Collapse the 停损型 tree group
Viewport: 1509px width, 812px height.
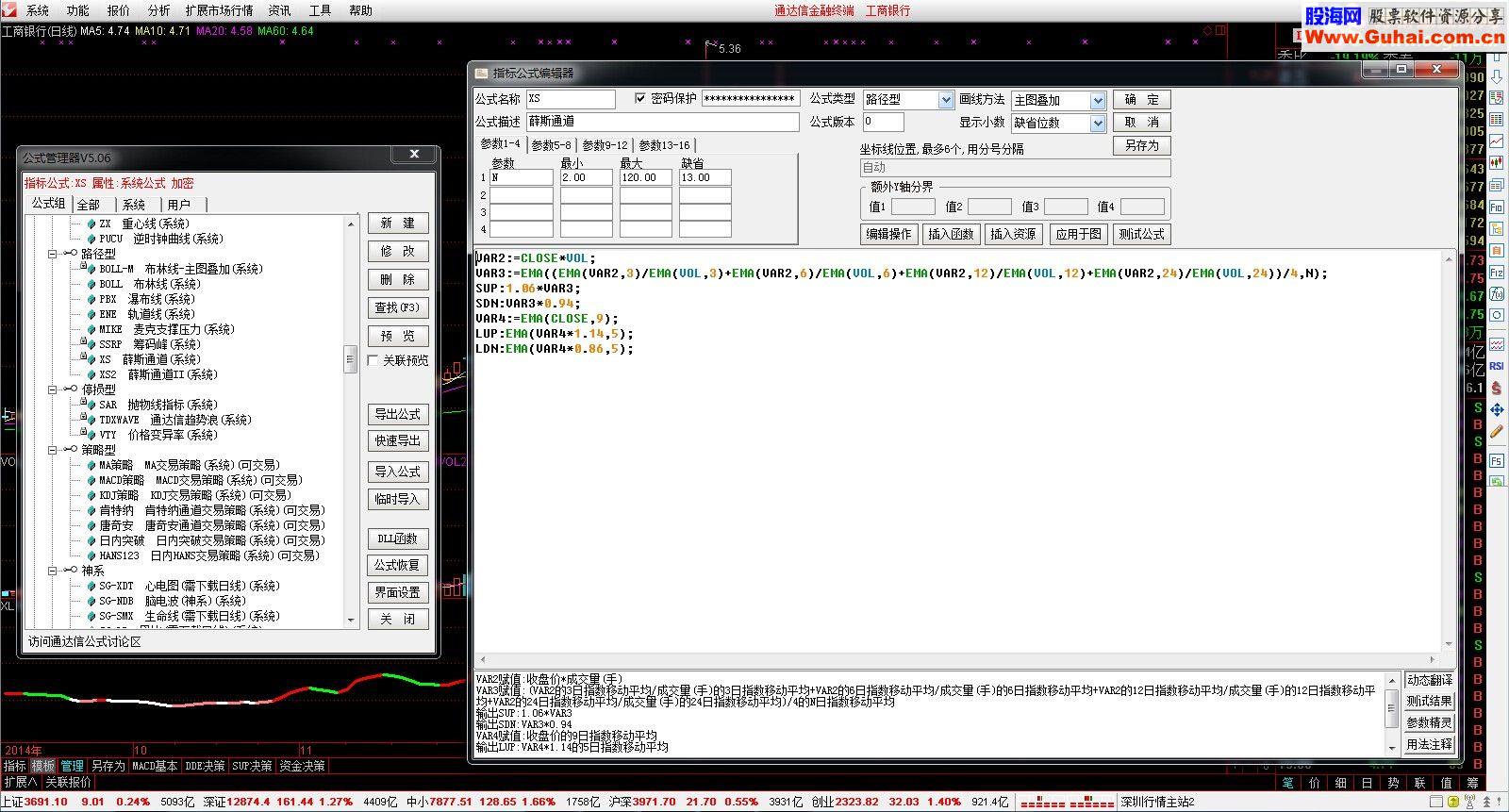click(x=53, y=389)
